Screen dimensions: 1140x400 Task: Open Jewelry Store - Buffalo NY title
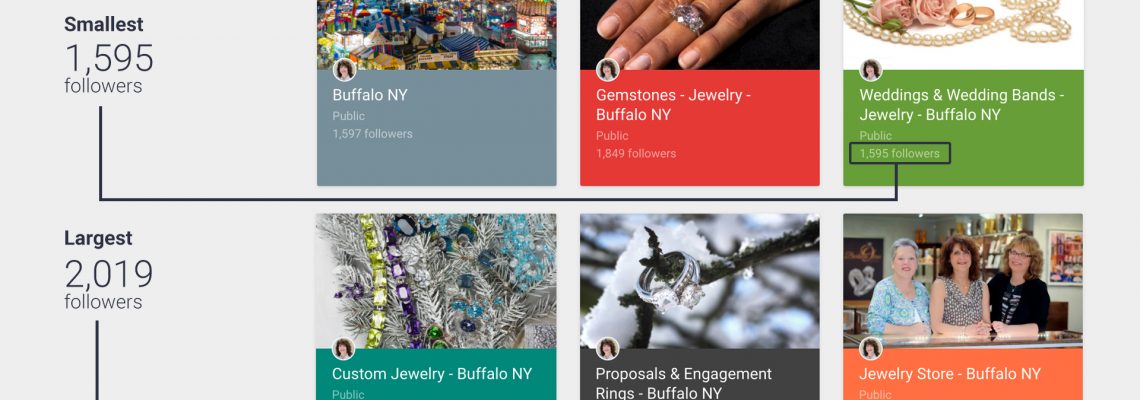tap(950, 374)
